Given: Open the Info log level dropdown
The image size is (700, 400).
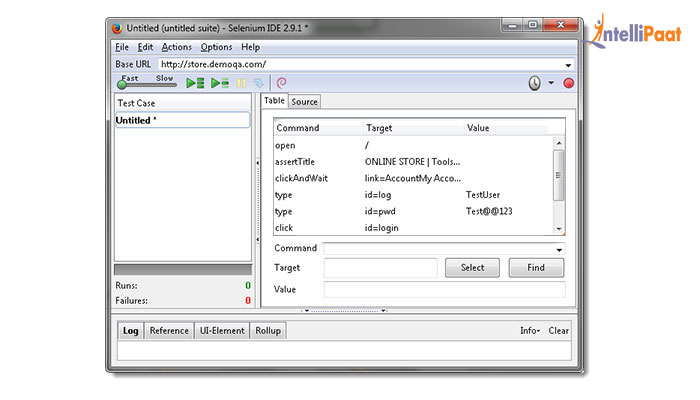Looking at the screenshot, I should 530,331.
